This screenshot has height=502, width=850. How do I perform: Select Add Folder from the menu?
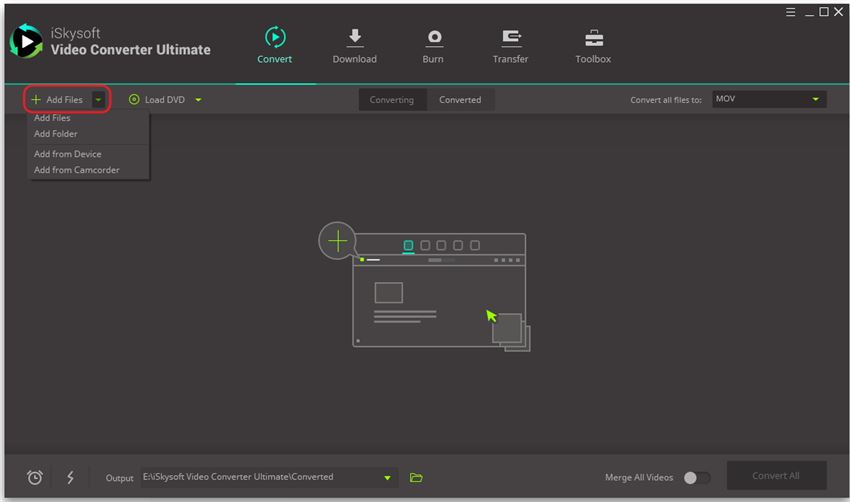pos(56,134)
